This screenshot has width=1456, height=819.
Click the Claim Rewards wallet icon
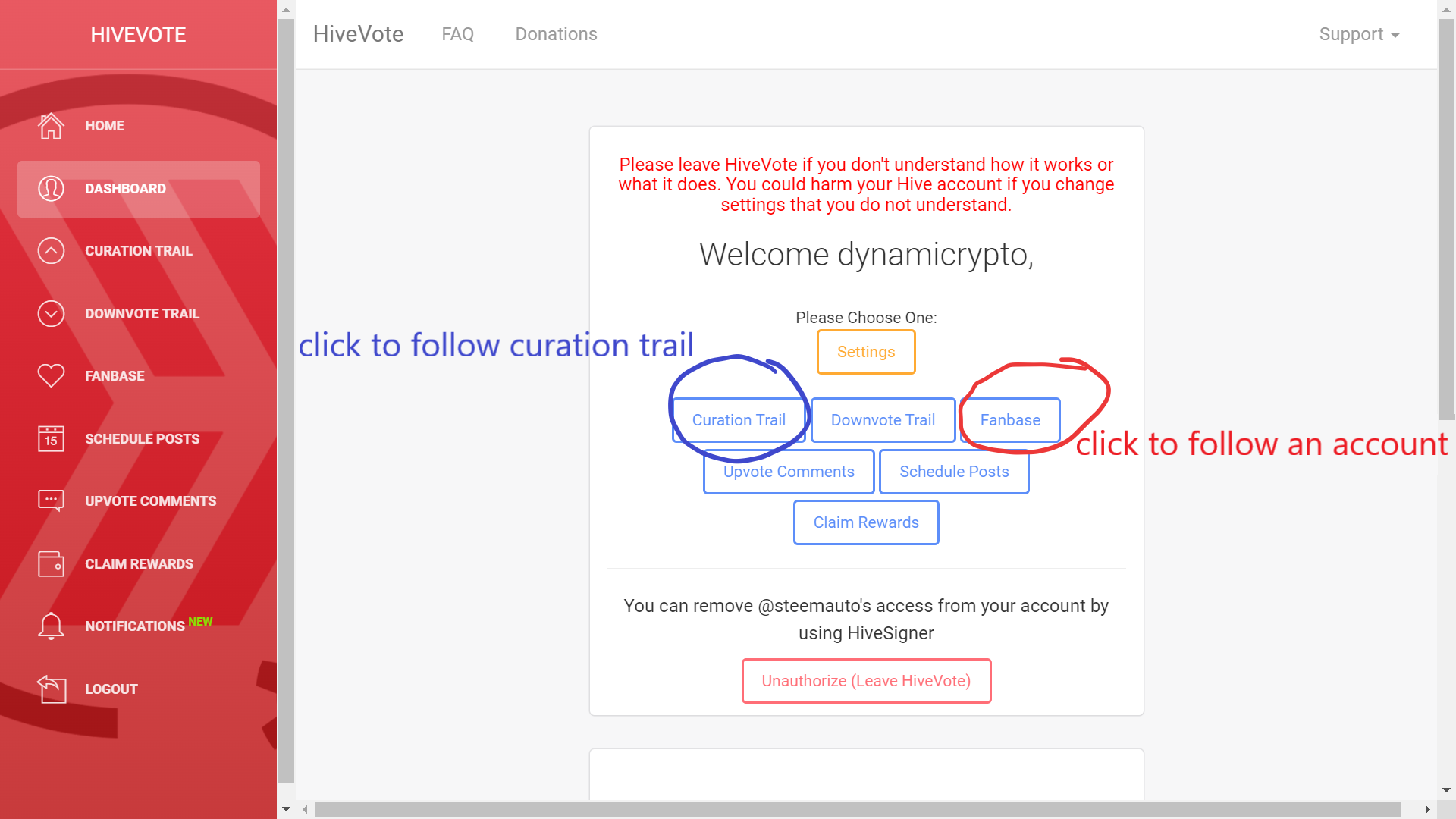tap(51, 564)
